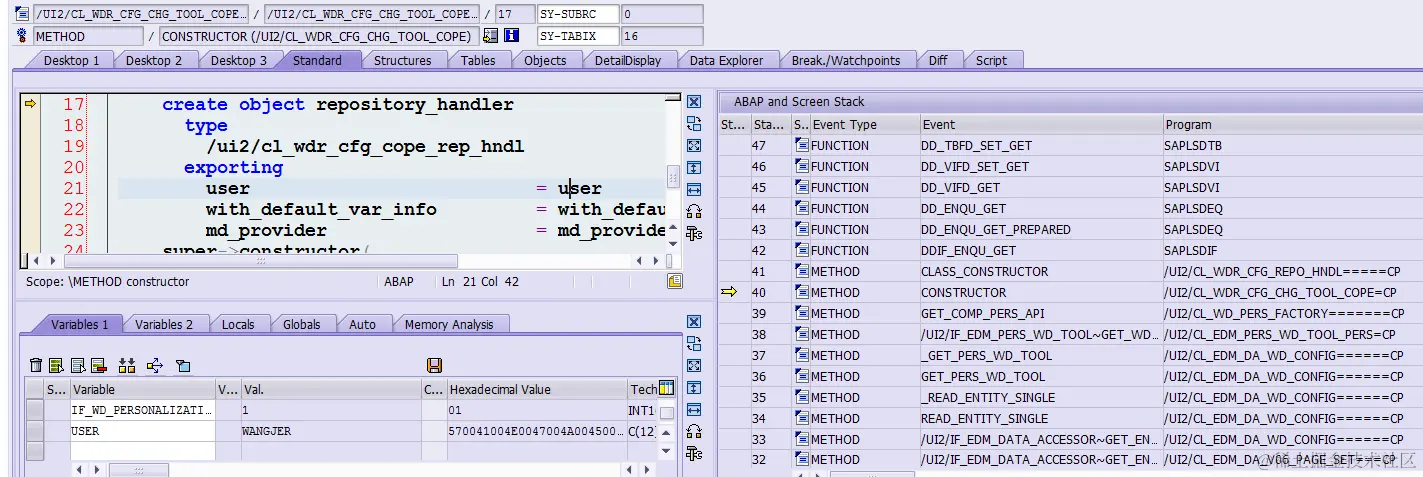Open the Break./Watchpoints tab

point(845,60)
